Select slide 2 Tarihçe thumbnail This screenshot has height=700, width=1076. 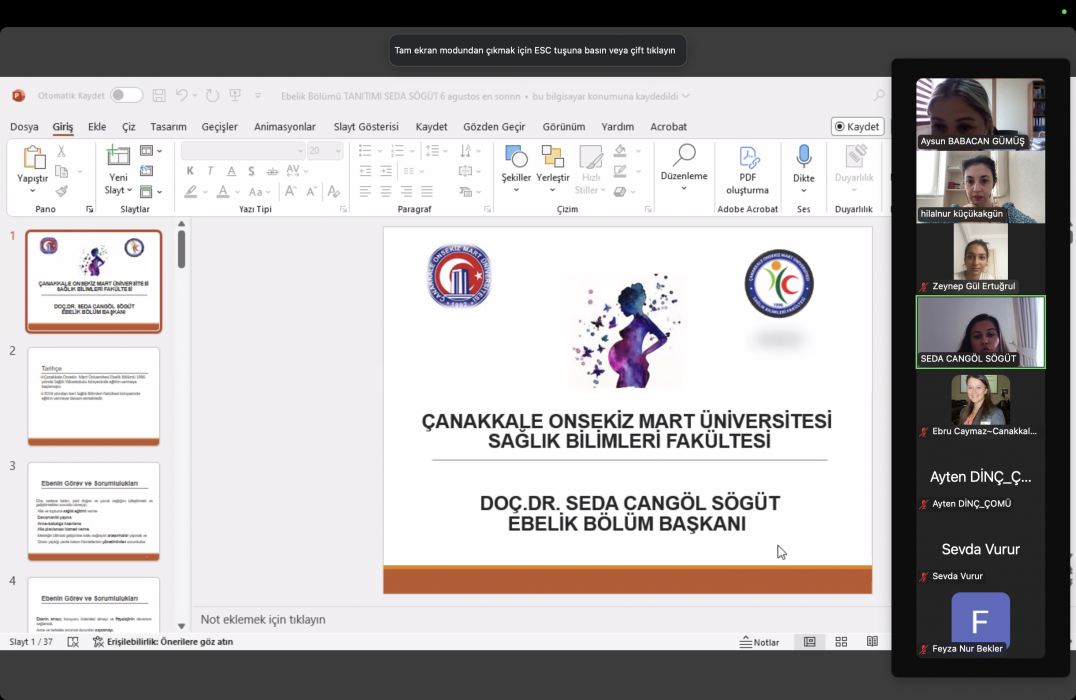[x=93, y=396]
